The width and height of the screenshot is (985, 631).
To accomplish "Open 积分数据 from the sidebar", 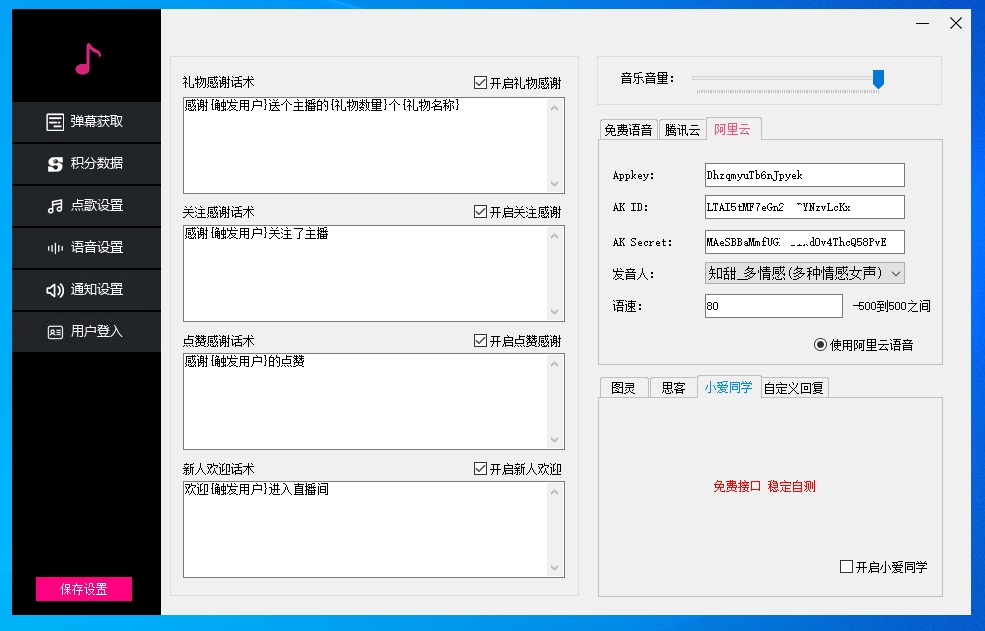I will click(86, 164).
